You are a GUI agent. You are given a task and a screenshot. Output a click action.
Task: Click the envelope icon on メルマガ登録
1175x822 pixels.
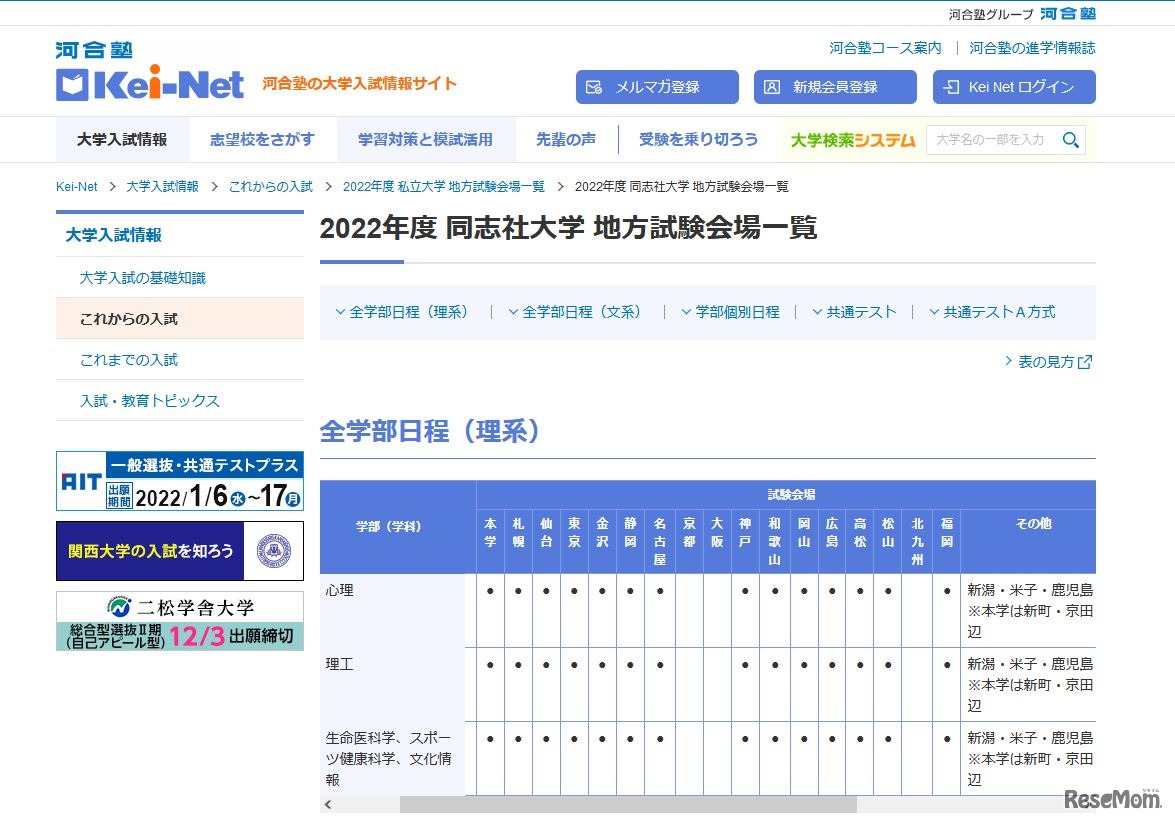point(597,87)
